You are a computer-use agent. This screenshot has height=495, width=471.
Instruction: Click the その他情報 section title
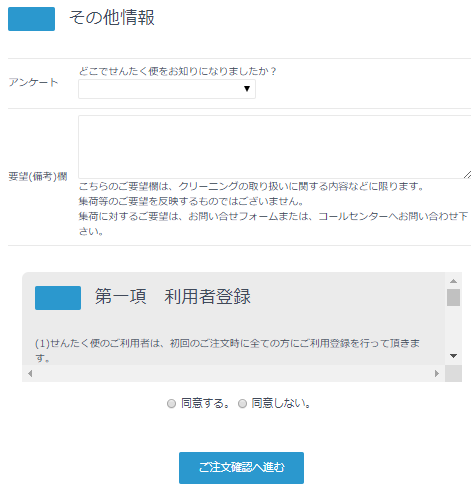pyautogui.click(x=112, y=18)
